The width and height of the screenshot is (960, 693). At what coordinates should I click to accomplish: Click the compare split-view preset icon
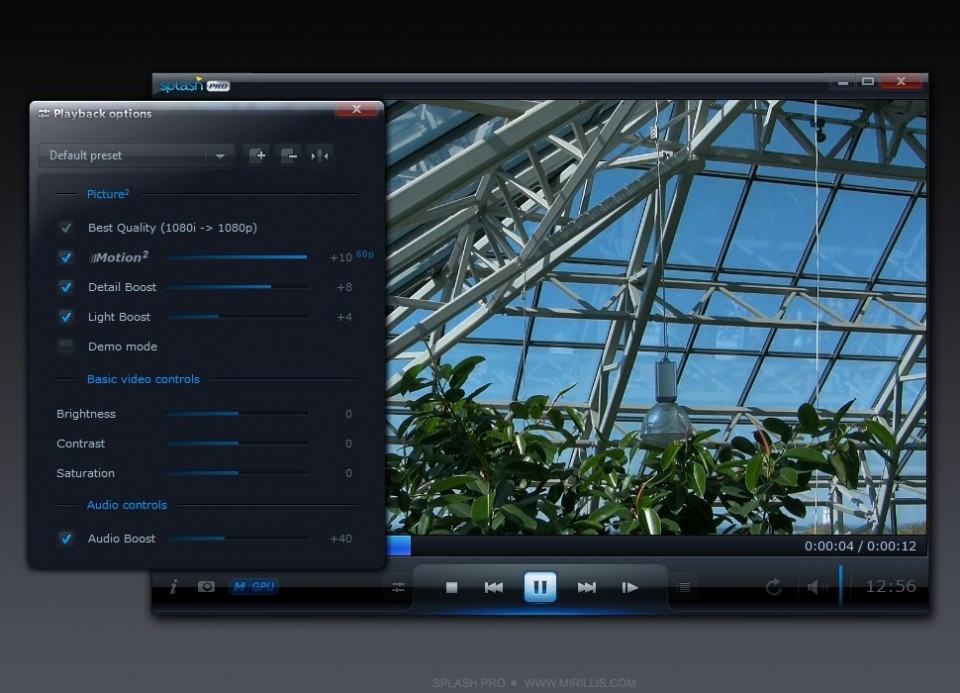(x=320, y=155)
